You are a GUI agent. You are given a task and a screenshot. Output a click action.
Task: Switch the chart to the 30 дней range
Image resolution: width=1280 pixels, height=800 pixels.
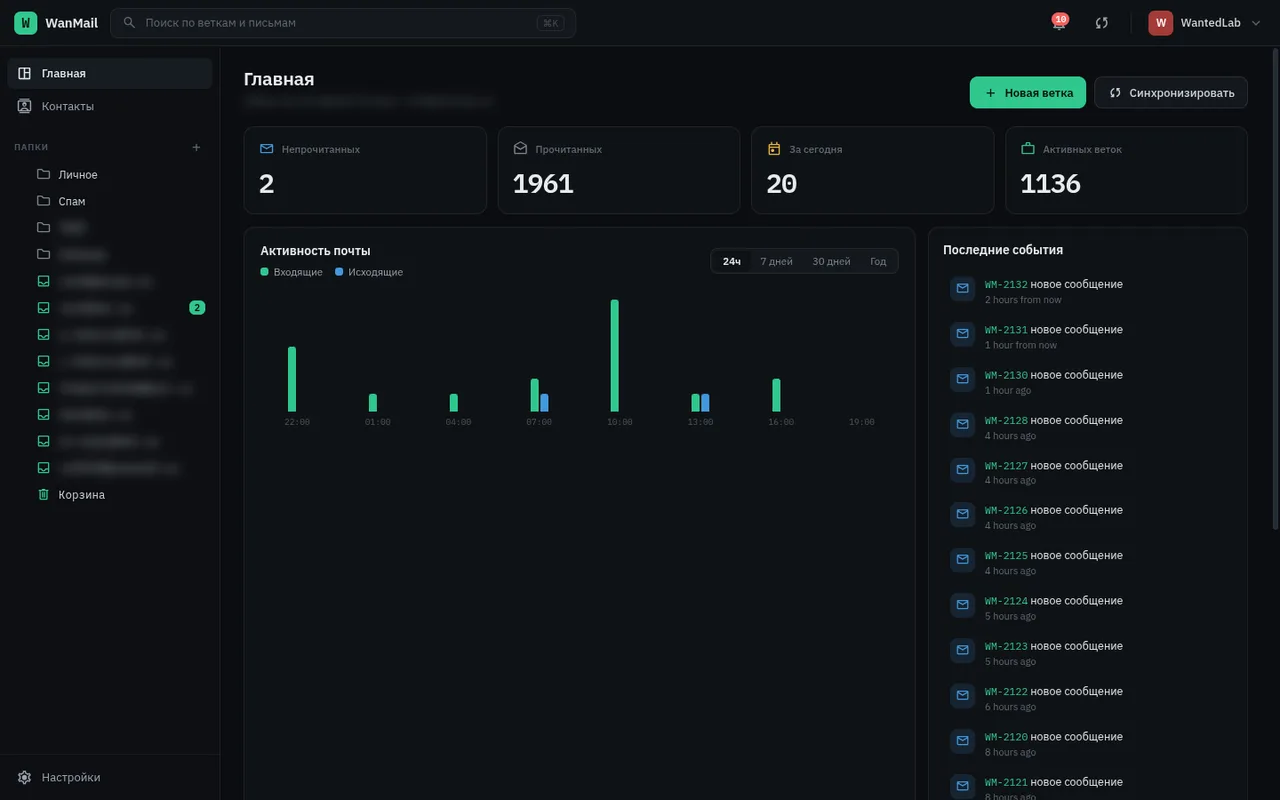[831, 261]
